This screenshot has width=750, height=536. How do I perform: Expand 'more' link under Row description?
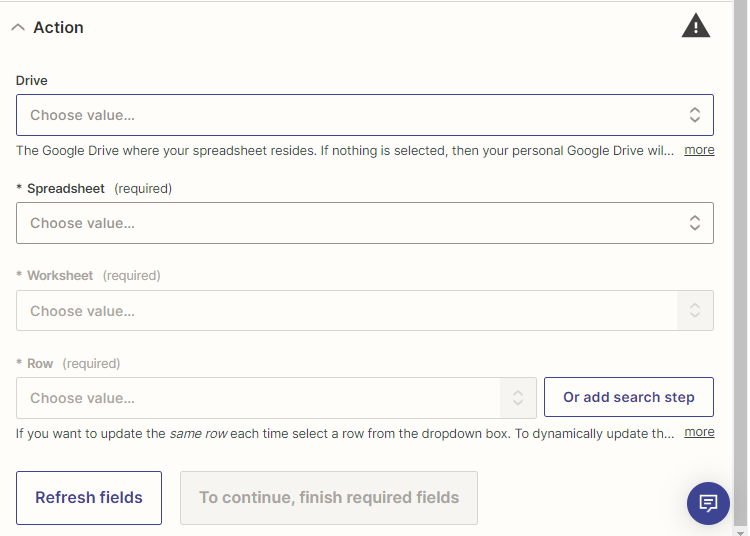pos(699,432)
